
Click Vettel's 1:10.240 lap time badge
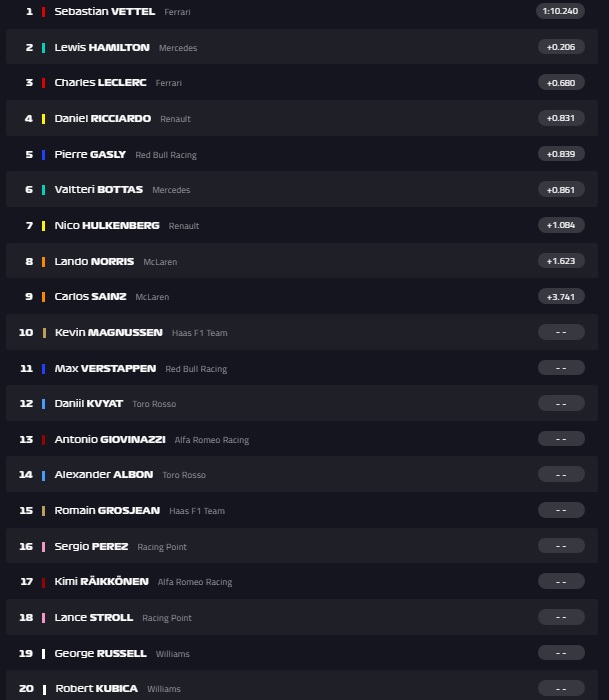pos(561,11)
